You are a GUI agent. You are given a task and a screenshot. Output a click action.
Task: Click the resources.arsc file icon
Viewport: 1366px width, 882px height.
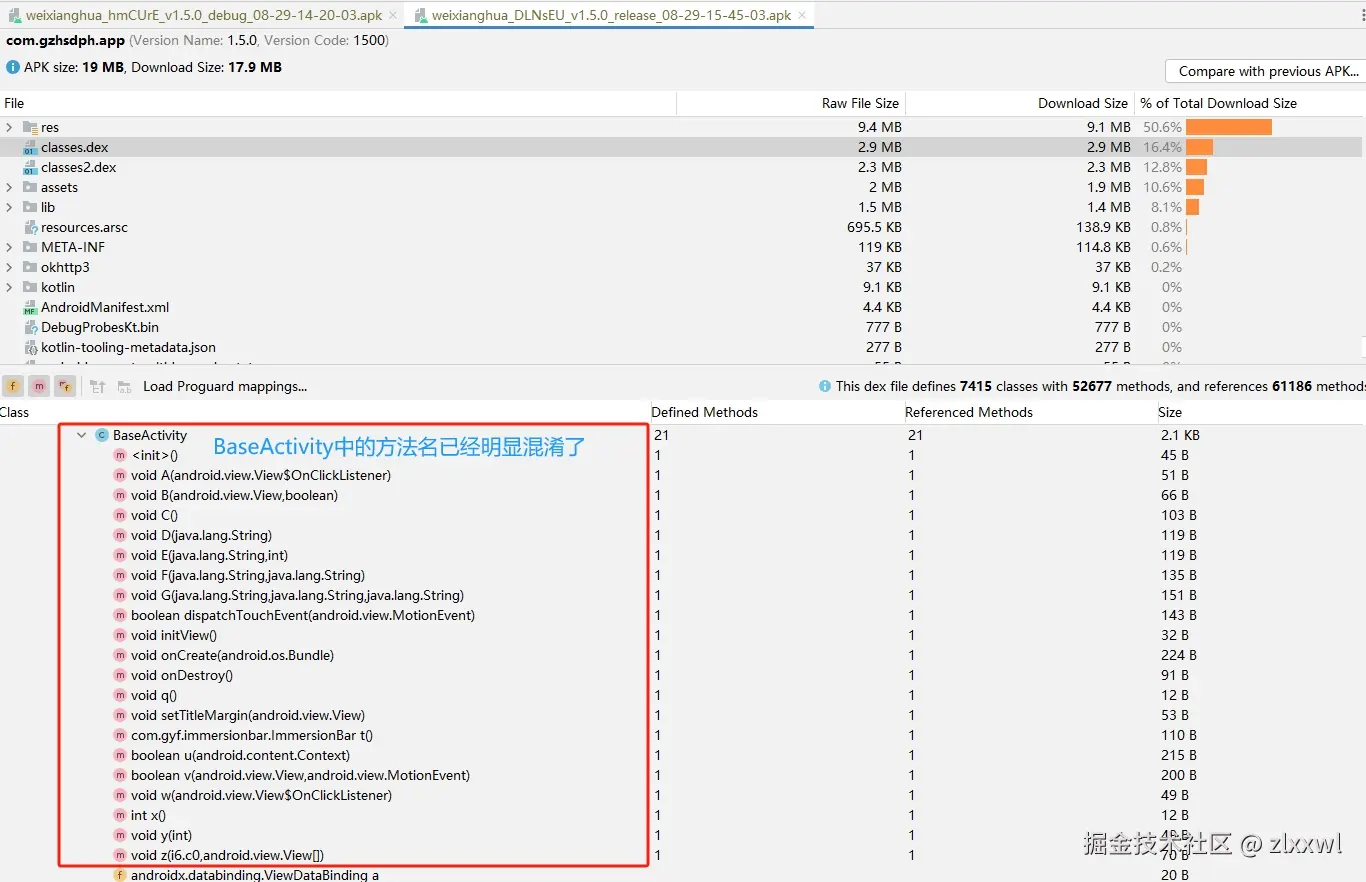pos(30,227)
